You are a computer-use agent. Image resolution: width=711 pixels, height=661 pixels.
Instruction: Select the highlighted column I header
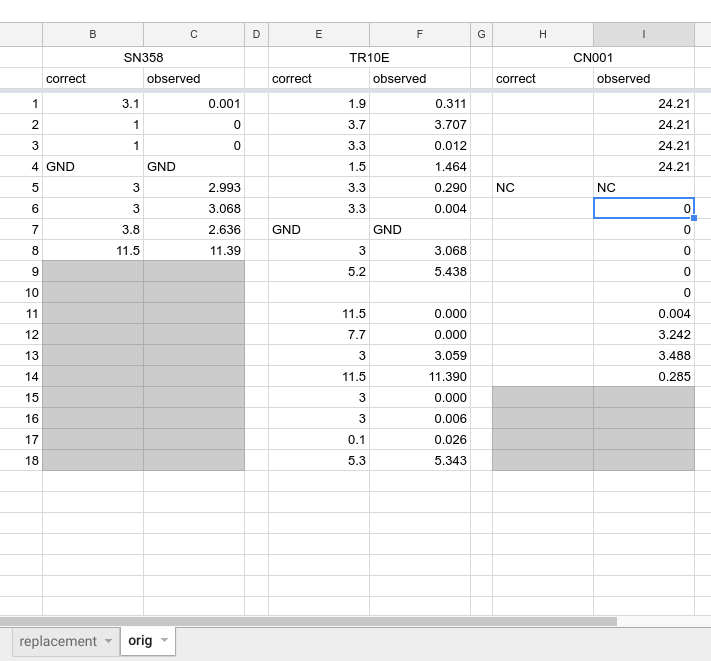(644, 34)
